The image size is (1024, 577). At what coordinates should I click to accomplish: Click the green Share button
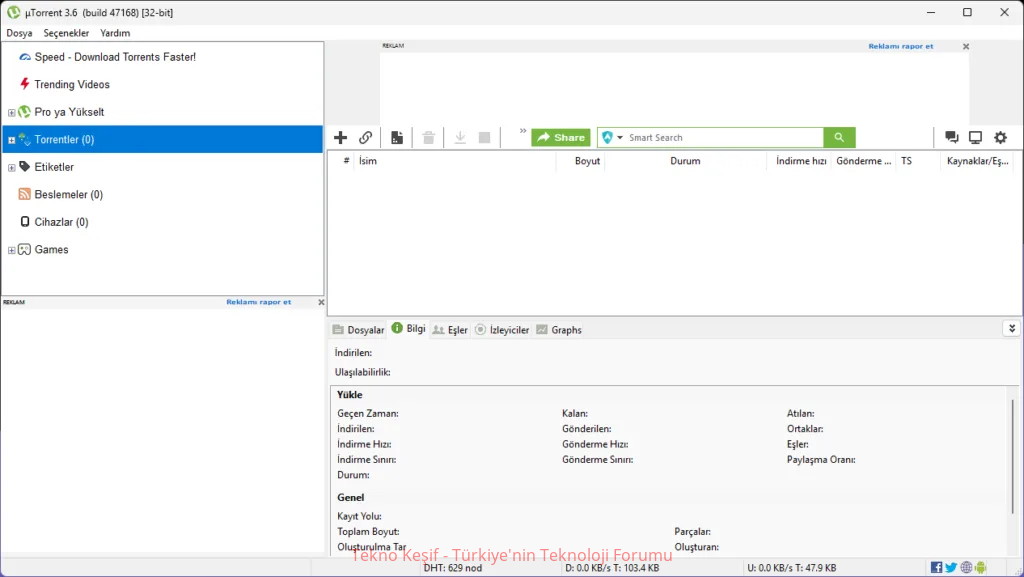(x=561, y=138)
